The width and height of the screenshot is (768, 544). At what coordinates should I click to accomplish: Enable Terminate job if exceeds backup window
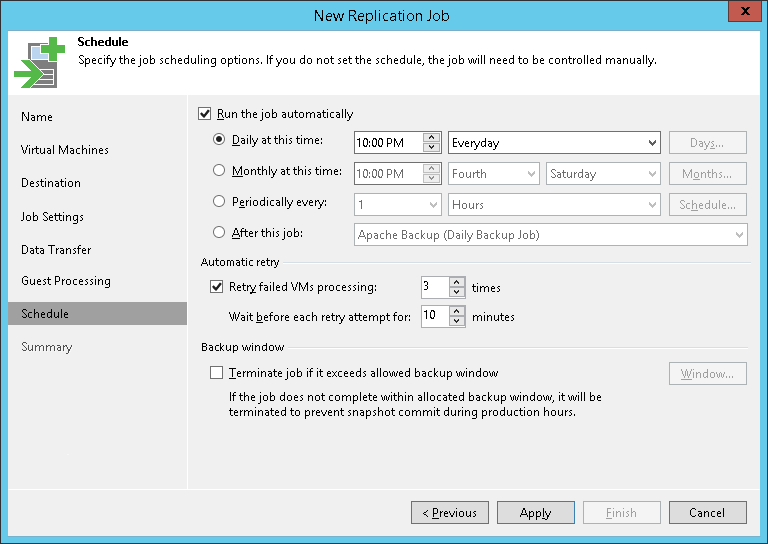pyautogui.click(x=217, y=373)
